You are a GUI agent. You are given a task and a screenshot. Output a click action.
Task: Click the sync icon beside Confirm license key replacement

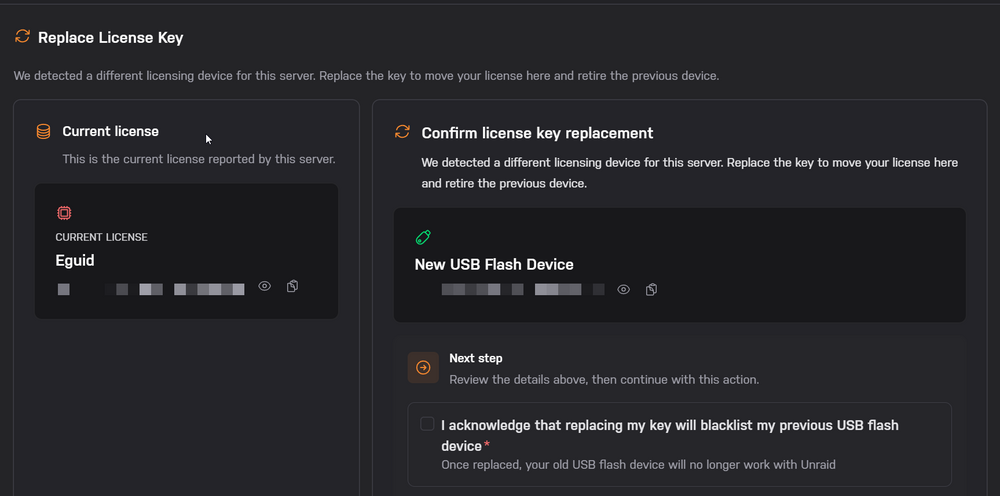[x=402, y=132]
